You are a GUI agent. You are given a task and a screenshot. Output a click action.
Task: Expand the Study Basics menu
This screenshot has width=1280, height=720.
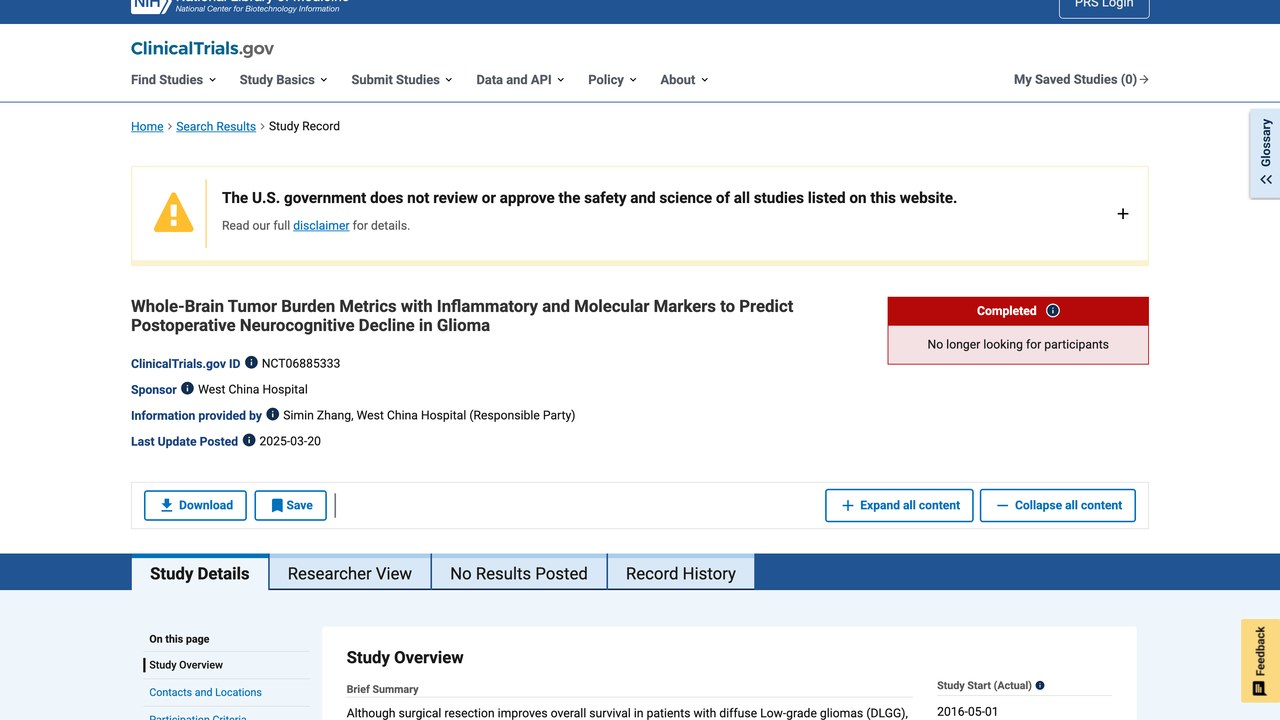[283, 80]
